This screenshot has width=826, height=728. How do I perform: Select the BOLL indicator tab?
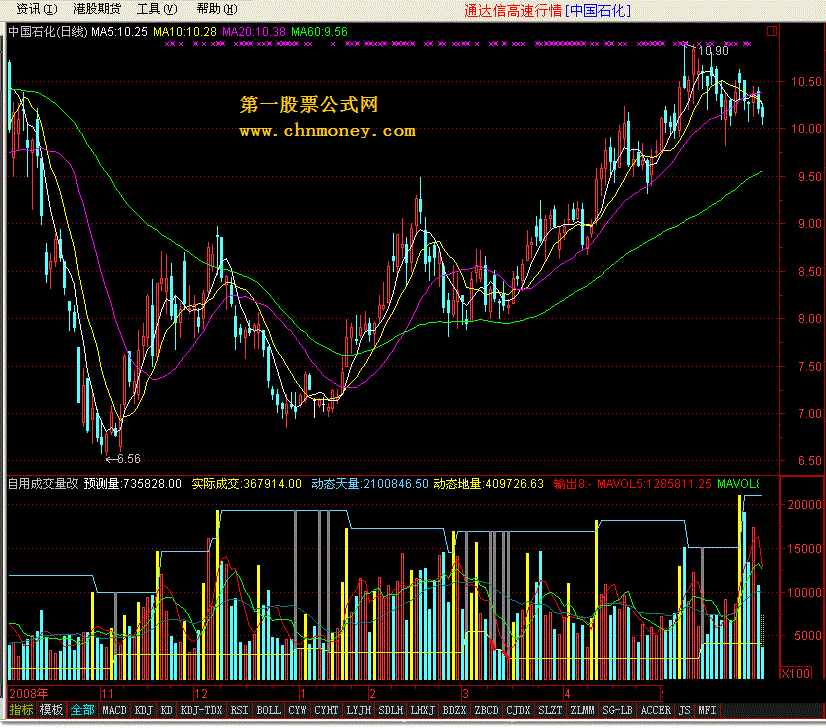point(269,710)
